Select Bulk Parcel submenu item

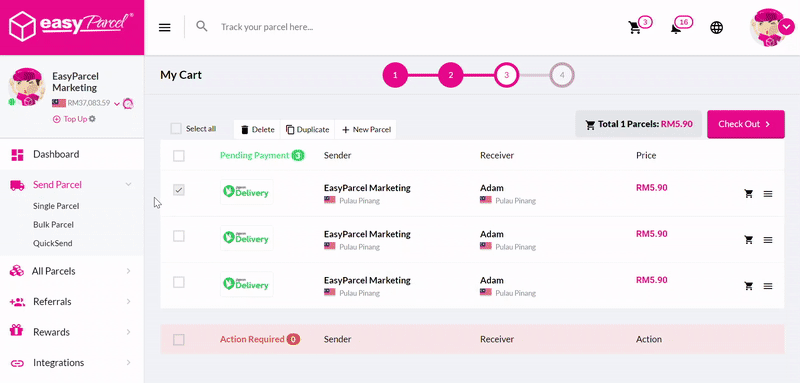pyautogui.click(x=54, y=224)
